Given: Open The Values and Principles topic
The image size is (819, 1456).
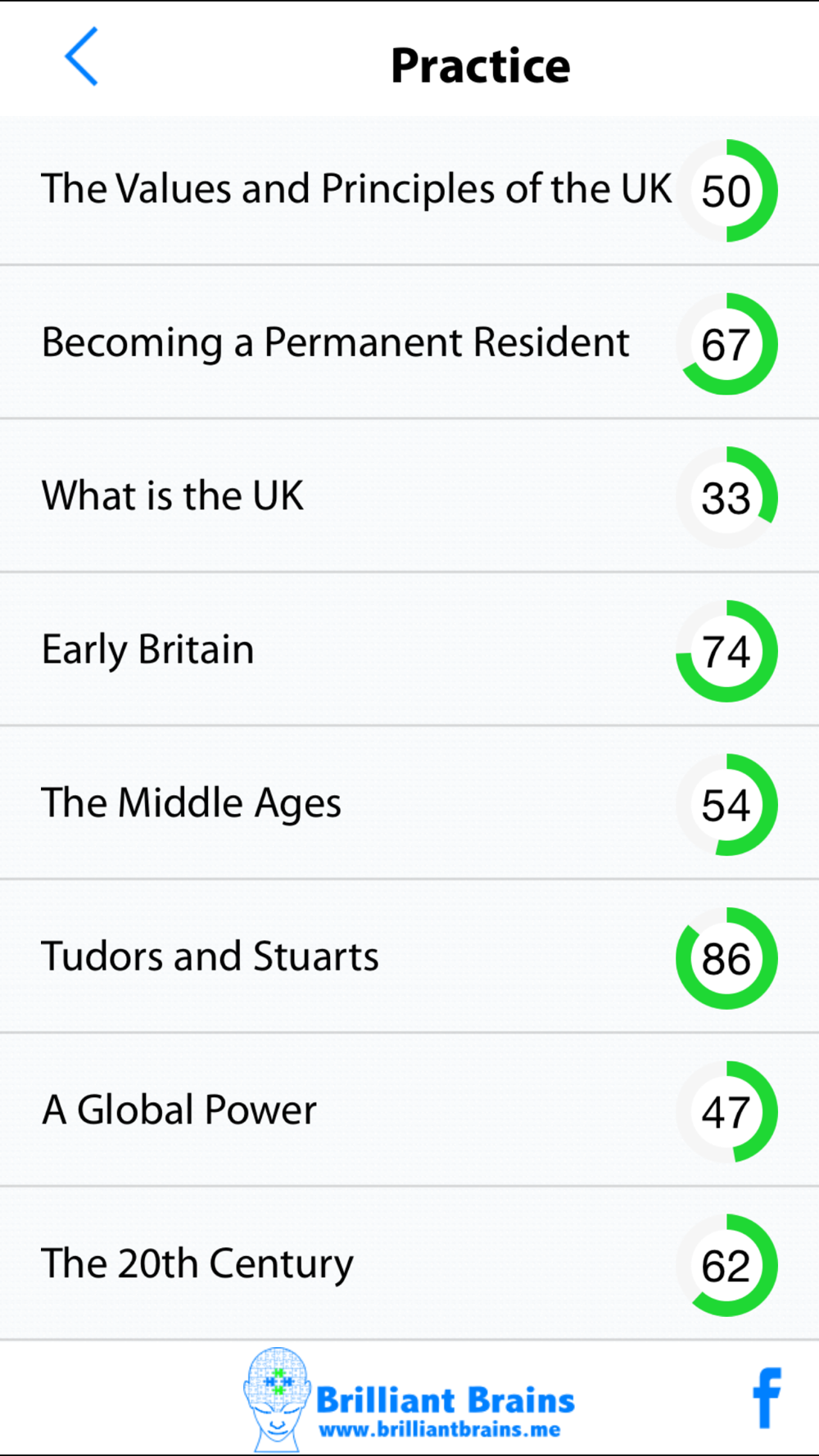Looking at the screenshot, I should pyautogui.click(x=356, y=189).
